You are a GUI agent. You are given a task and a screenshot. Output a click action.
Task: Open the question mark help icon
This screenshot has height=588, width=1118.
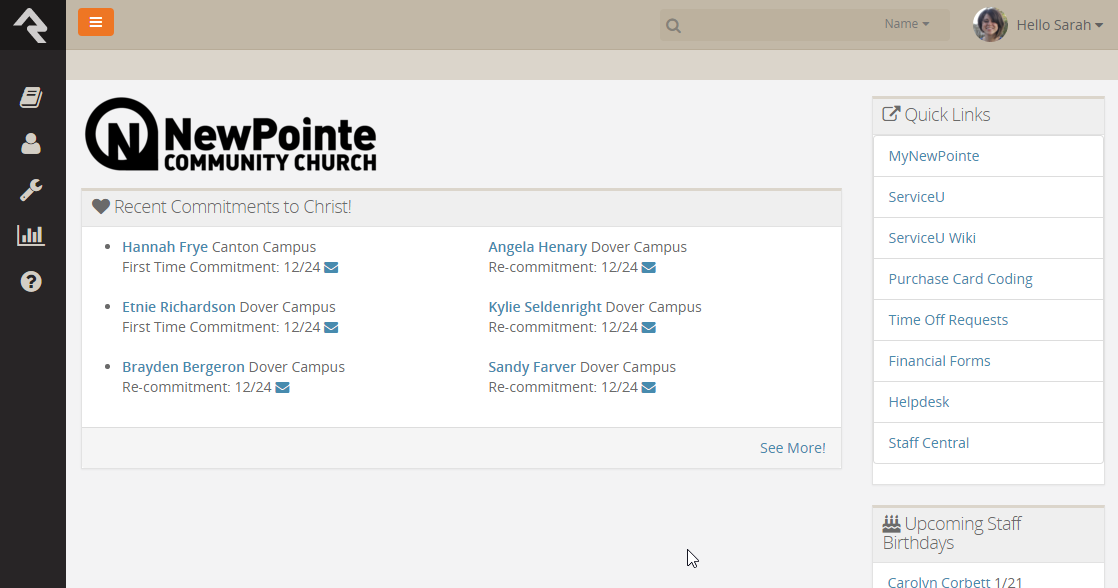point(31,282)
